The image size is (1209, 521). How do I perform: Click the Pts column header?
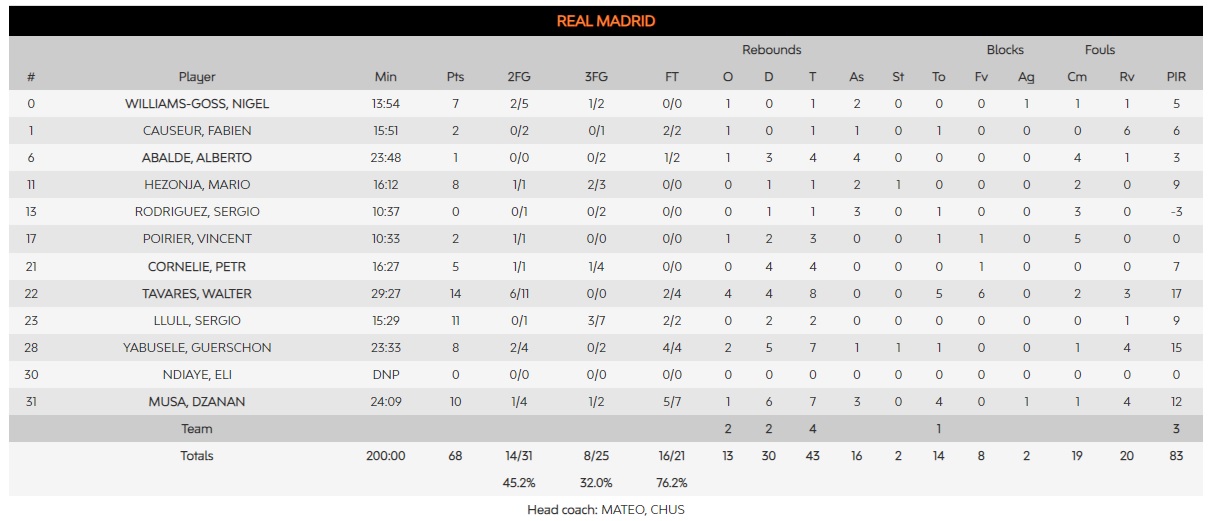(x=455, y=77)
